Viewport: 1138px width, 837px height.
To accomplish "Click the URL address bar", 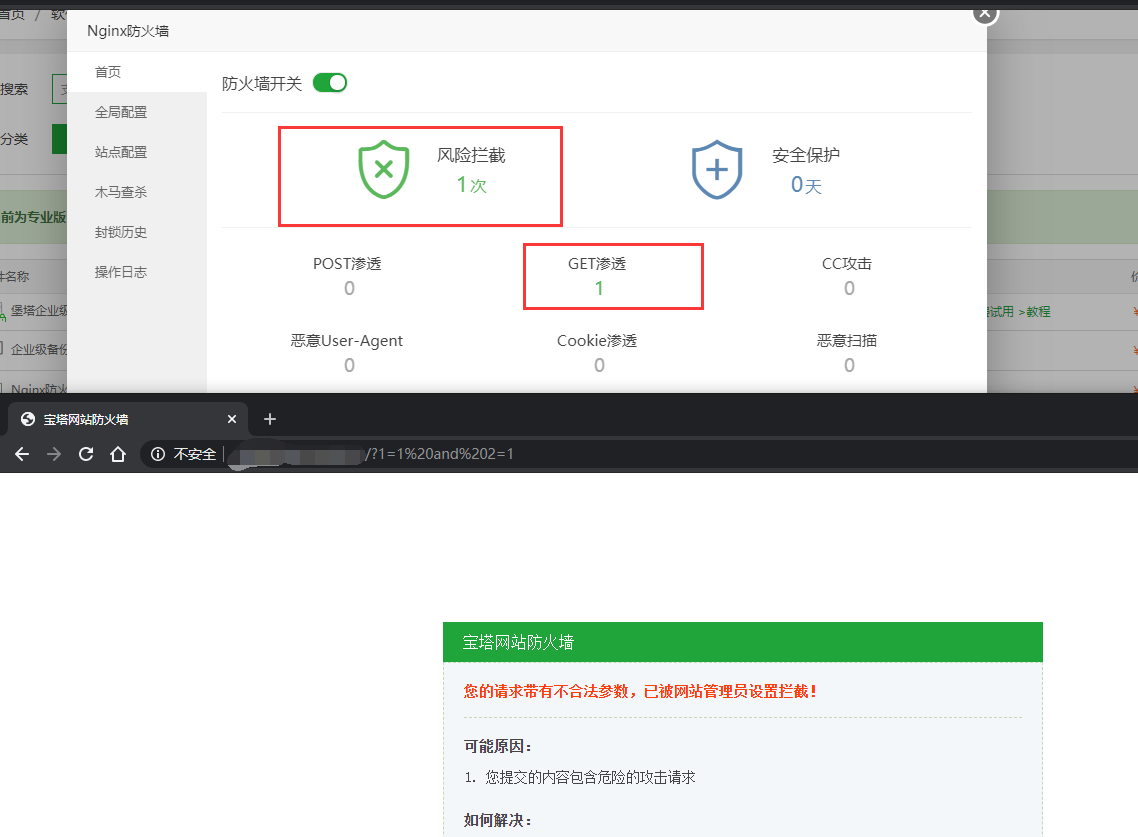I will (639, 454).
